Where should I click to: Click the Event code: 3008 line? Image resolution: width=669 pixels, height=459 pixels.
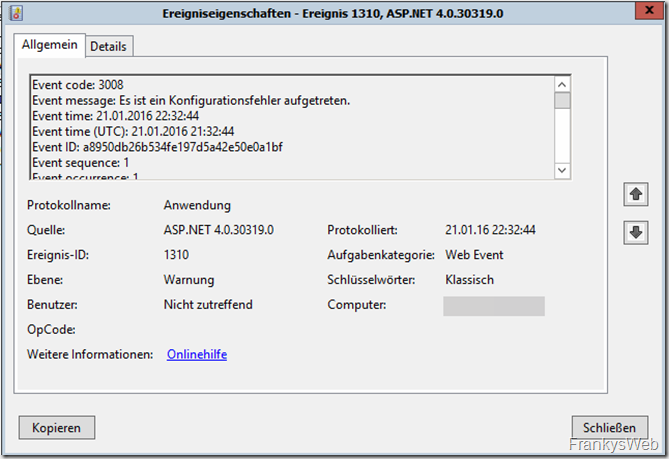click(x=80, y=86)
